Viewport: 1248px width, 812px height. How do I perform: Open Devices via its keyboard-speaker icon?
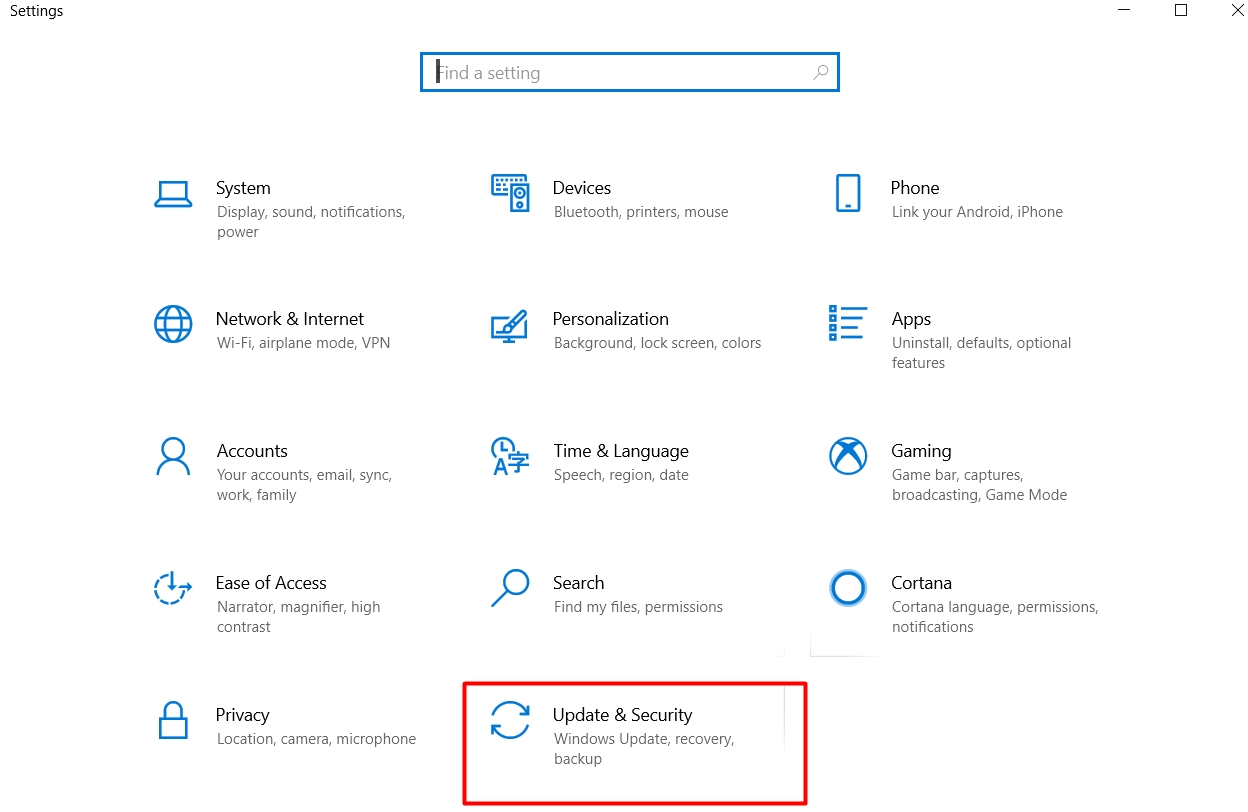pyautogui.click(x=510, y=192)
